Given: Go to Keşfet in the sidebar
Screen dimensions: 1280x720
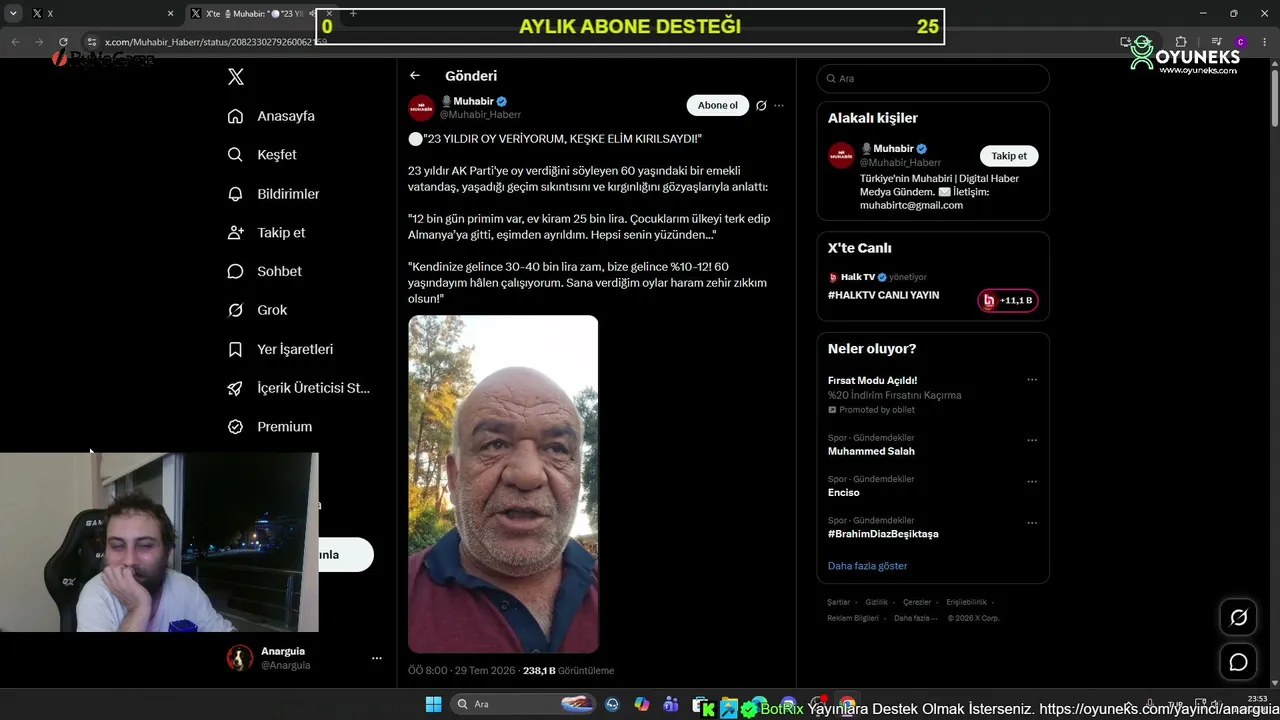Looking at the screenshot, I should 277,155.
